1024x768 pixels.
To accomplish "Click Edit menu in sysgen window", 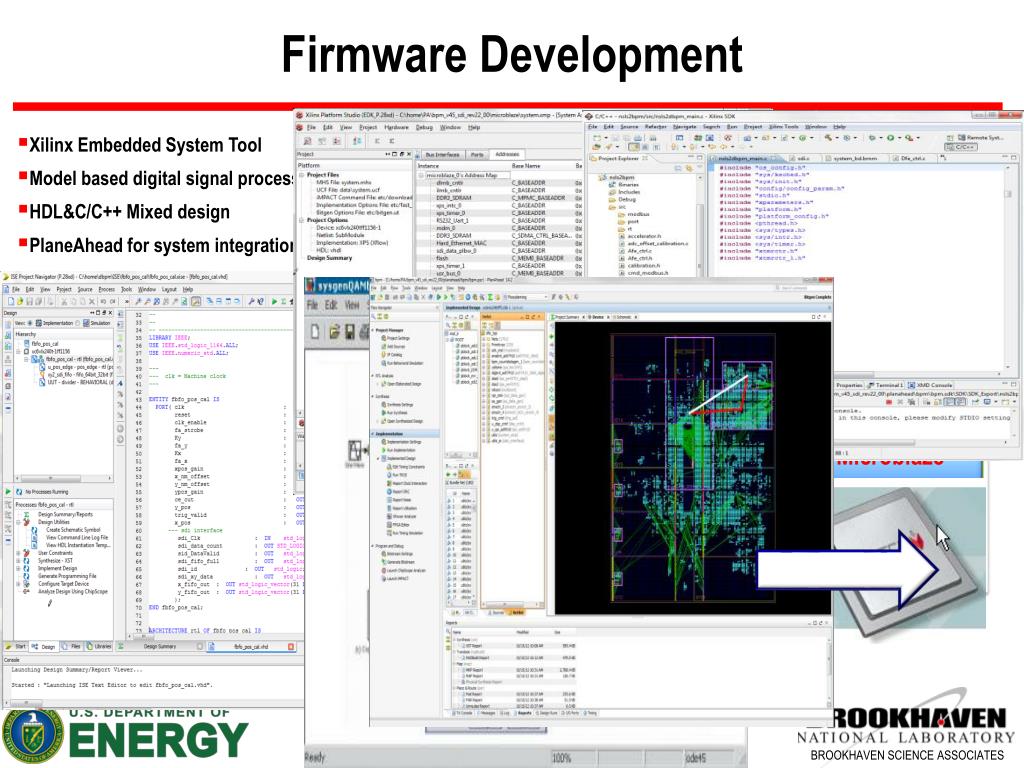I will (331, 305).
